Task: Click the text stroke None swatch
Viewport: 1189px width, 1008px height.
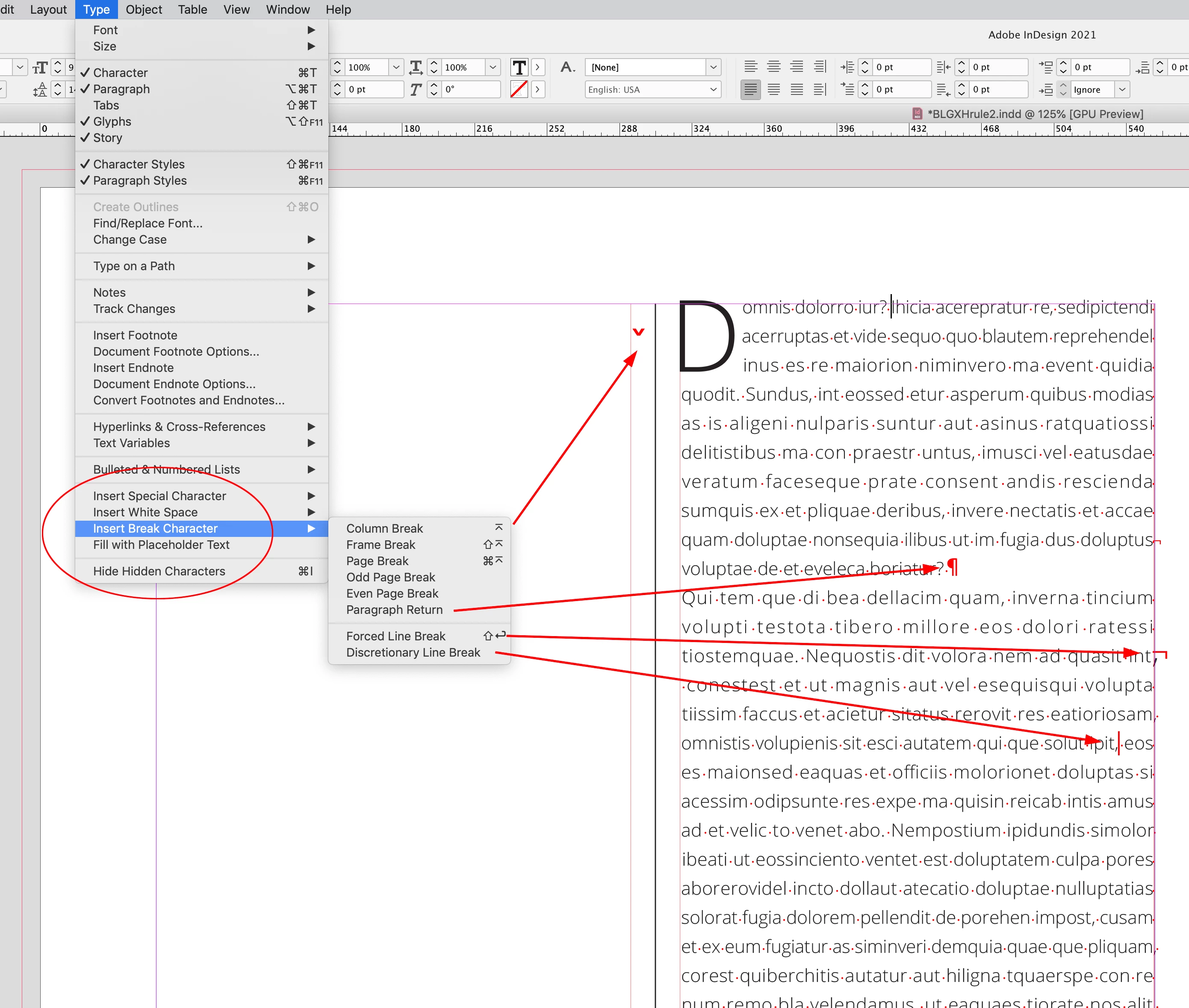Action: [519, 90]
